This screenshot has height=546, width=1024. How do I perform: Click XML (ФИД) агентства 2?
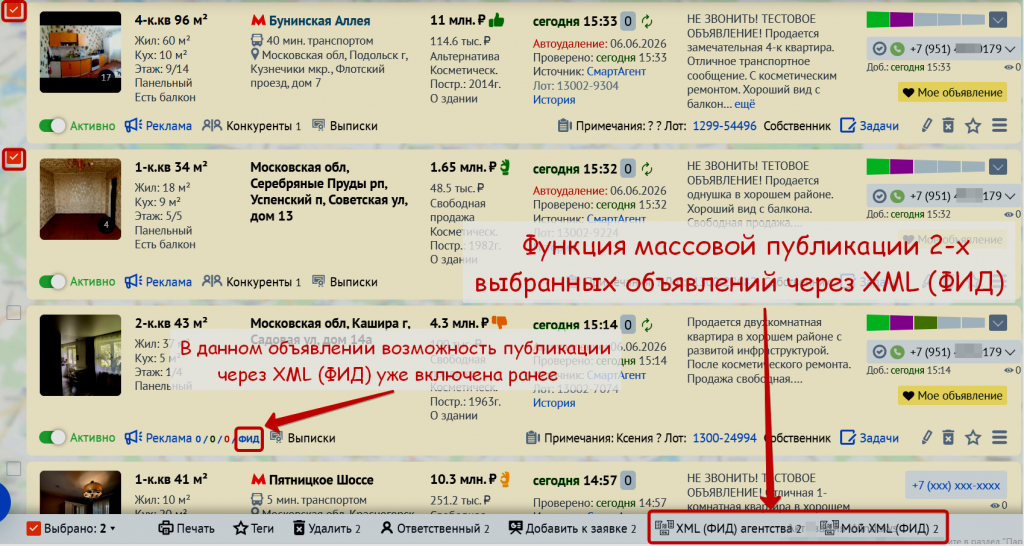(x=728, y=528)
